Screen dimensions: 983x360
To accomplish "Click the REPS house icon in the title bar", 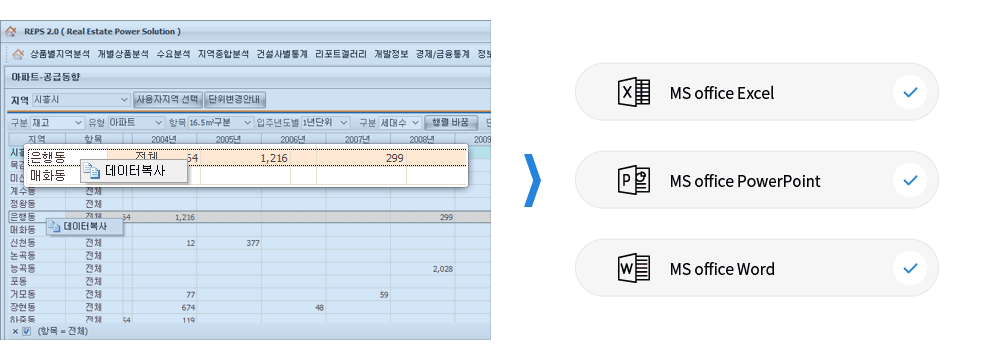I will click(11, 31).
